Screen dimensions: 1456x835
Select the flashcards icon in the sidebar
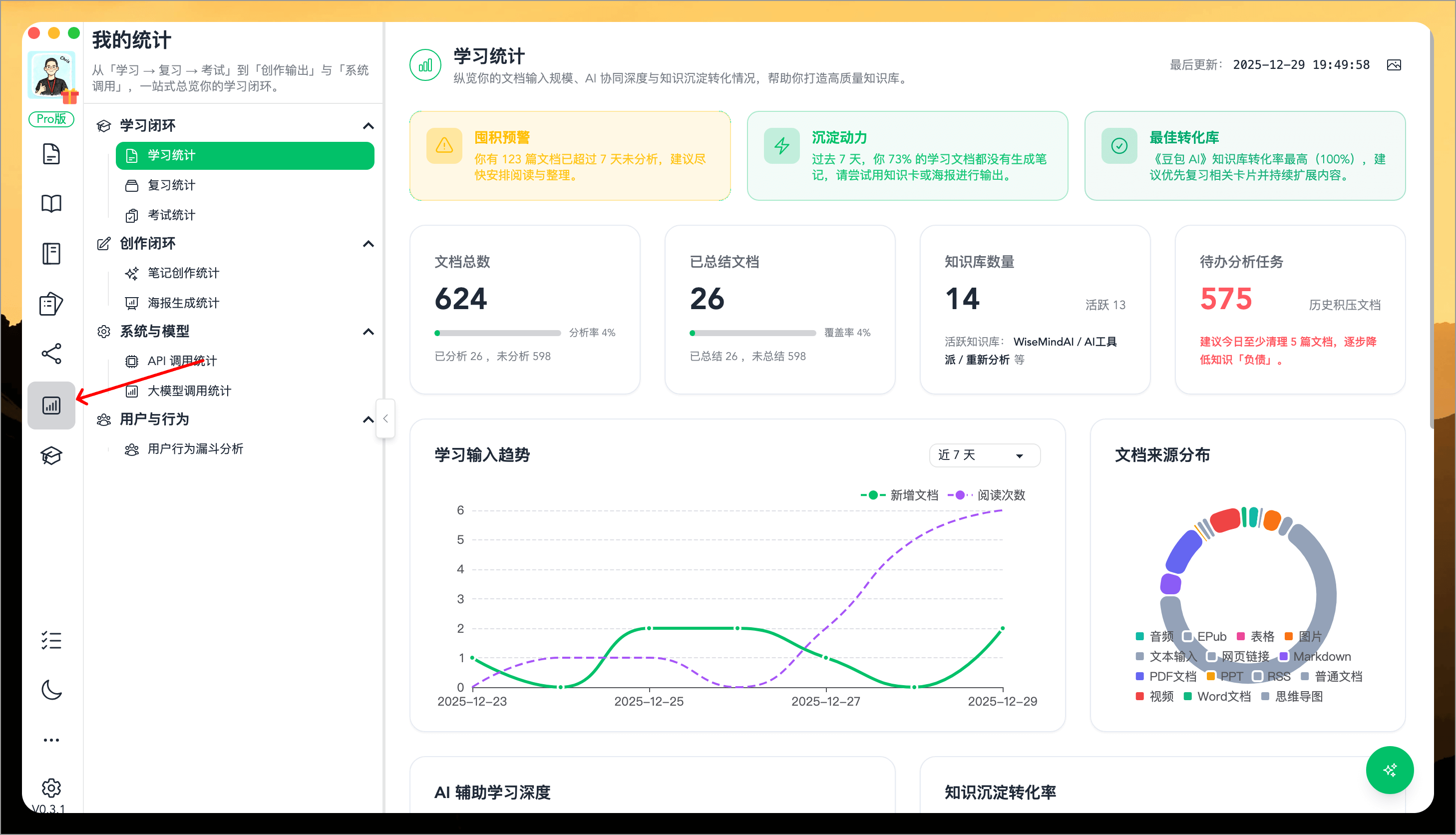[51, 303]
